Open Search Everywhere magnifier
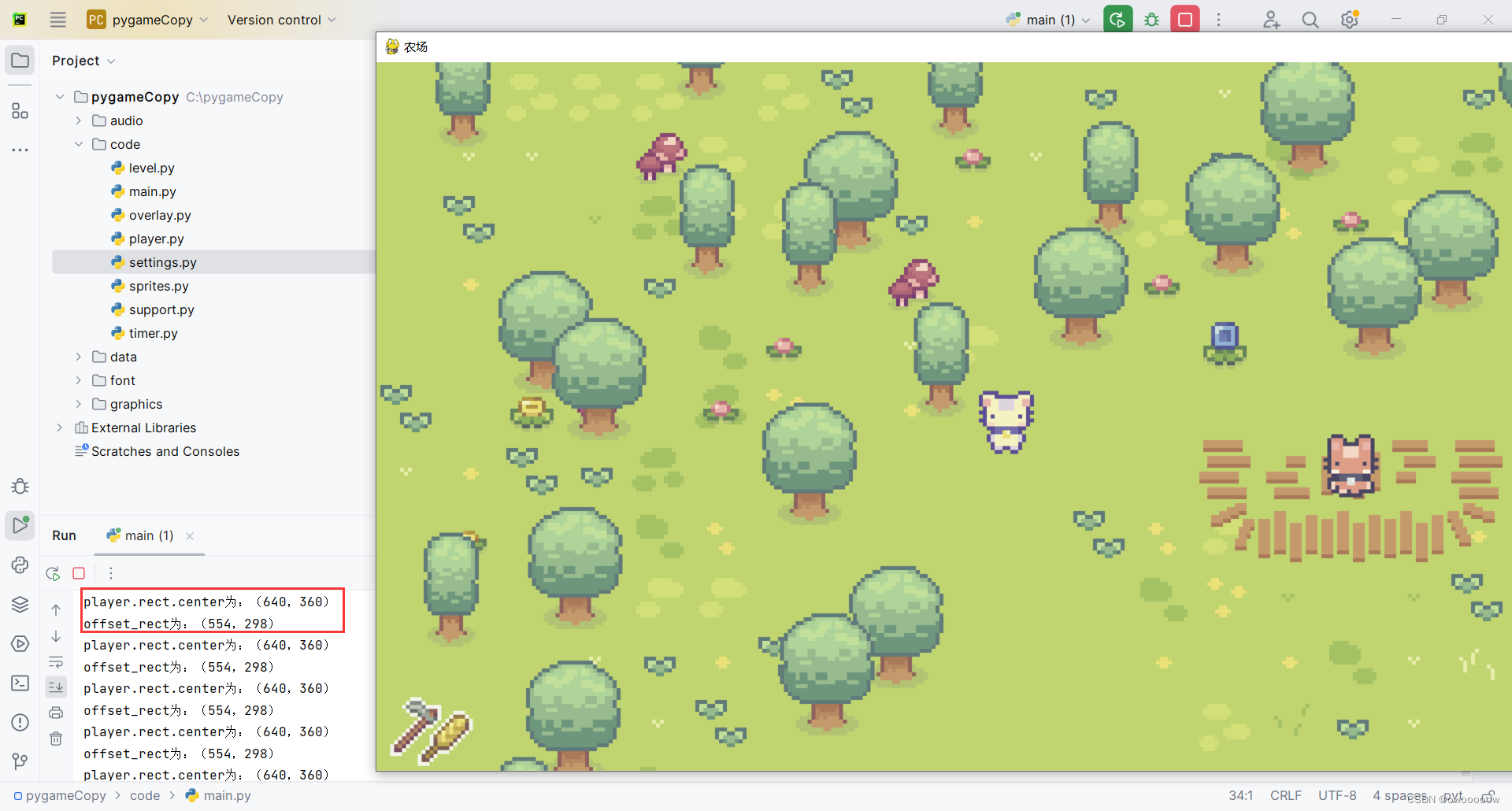1512x811 pixels. tap(1310, 20)
